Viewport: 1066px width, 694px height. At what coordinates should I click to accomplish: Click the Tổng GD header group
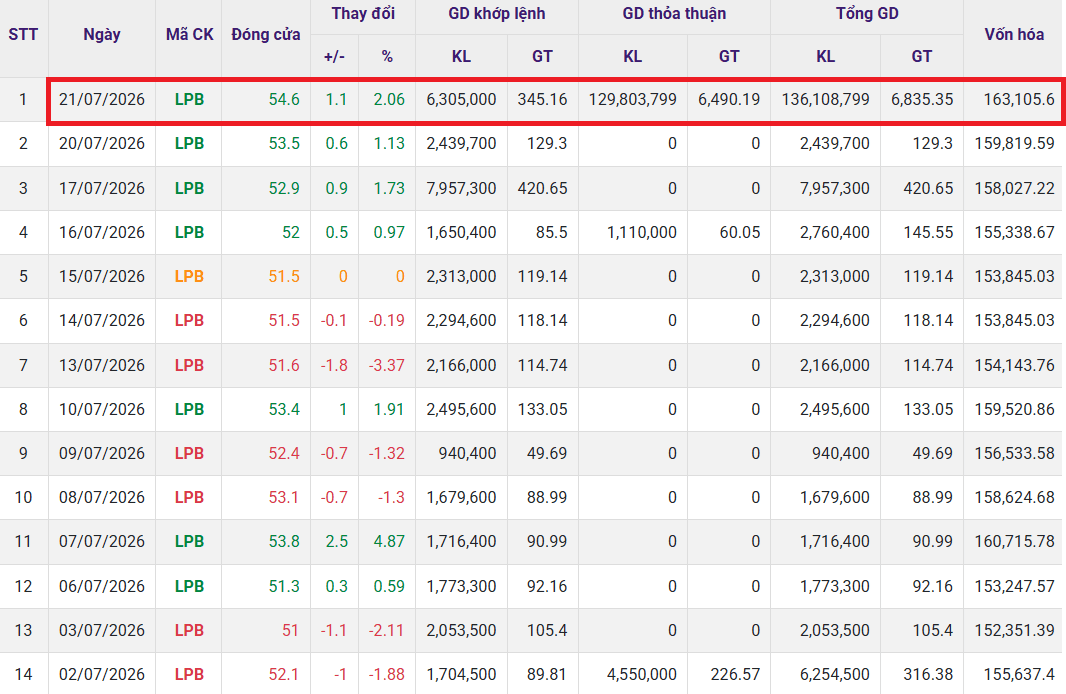coord(867,14)
